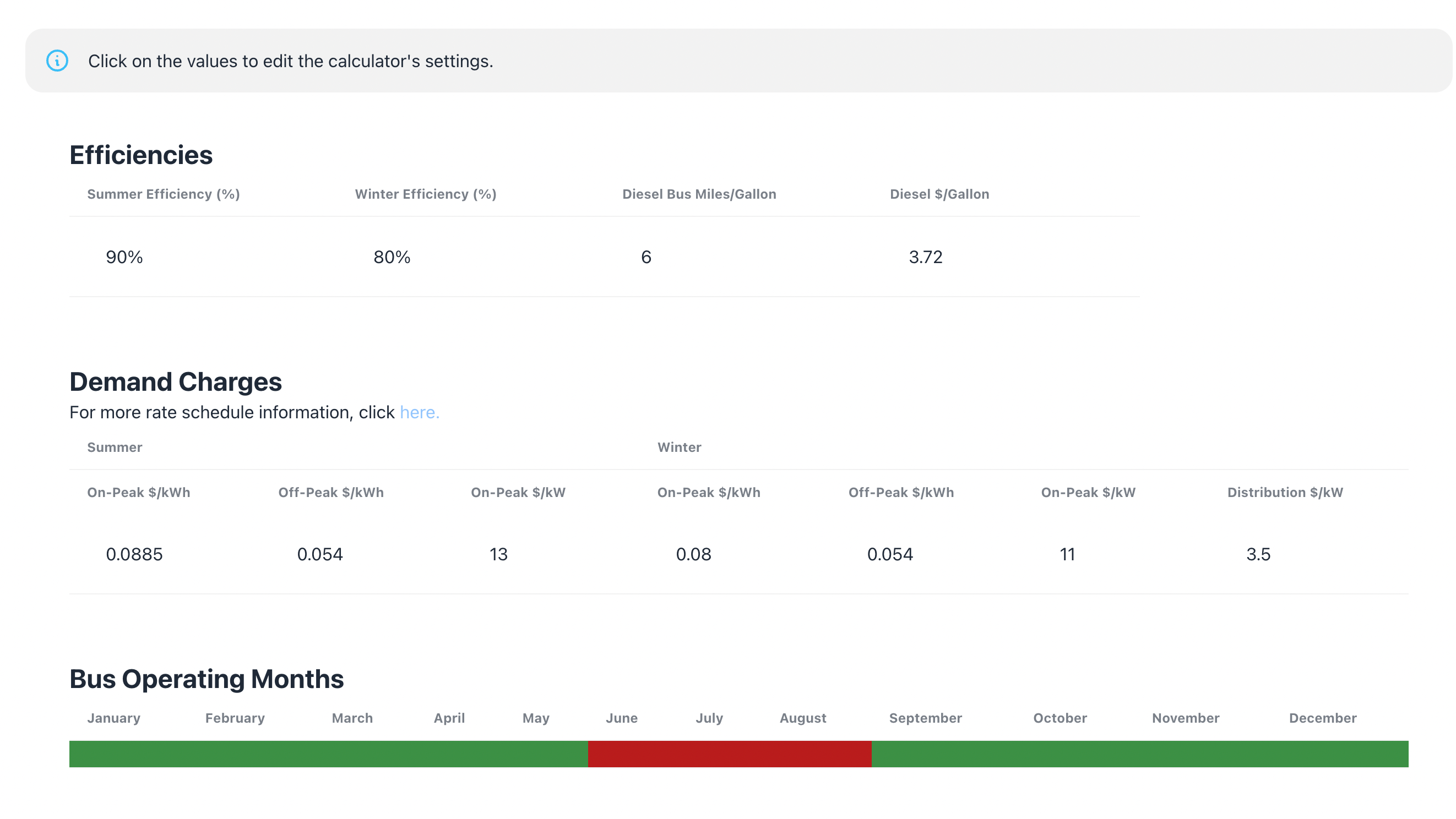
Task: Toggle September operating month bar
Action: pyautogui.click(x=943, y=754)
